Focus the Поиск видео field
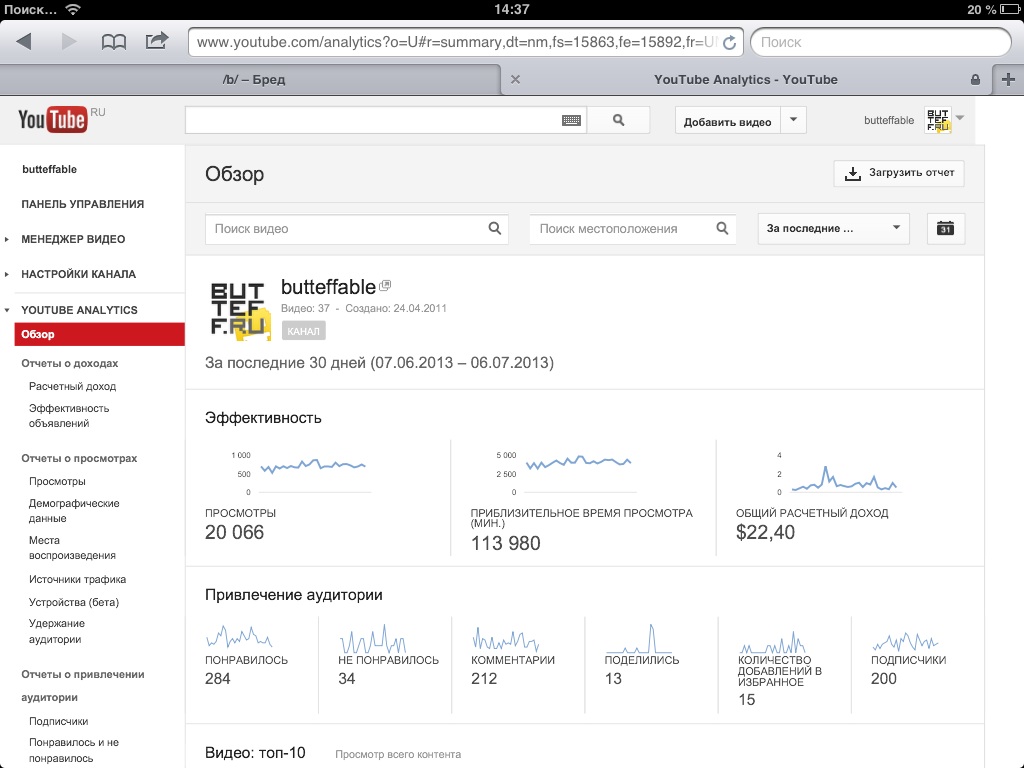Image resolution: width=1024 pixels, height=768 pixels. tap(357, 229)
